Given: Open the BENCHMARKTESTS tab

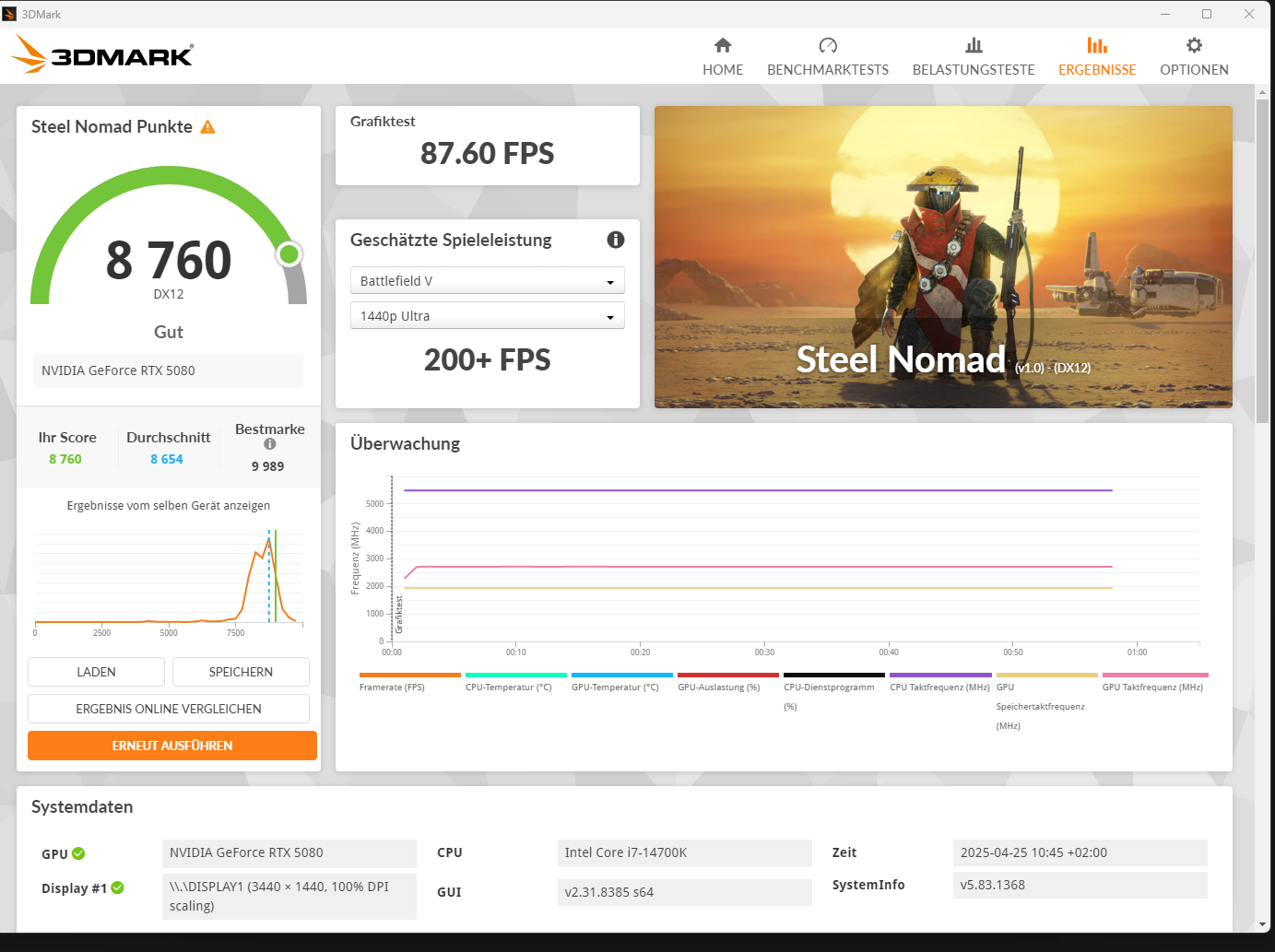Looking at the screenshot, I should 828,57.
